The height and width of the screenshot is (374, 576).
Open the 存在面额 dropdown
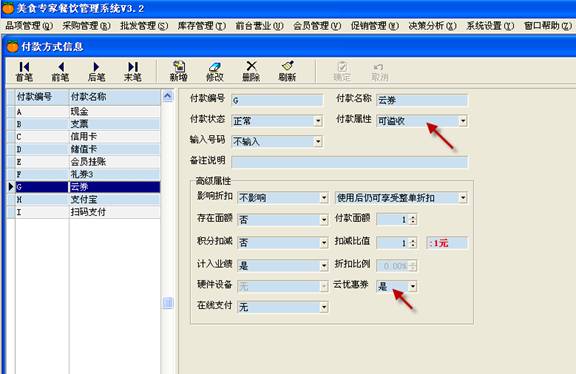pos(324,220)
